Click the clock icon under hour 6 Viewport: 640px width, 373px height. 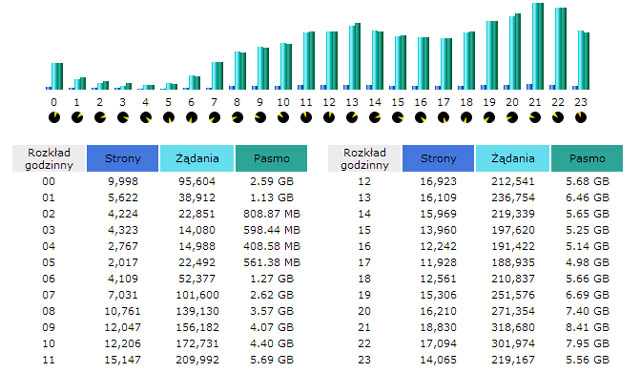(x=191, y=118)
